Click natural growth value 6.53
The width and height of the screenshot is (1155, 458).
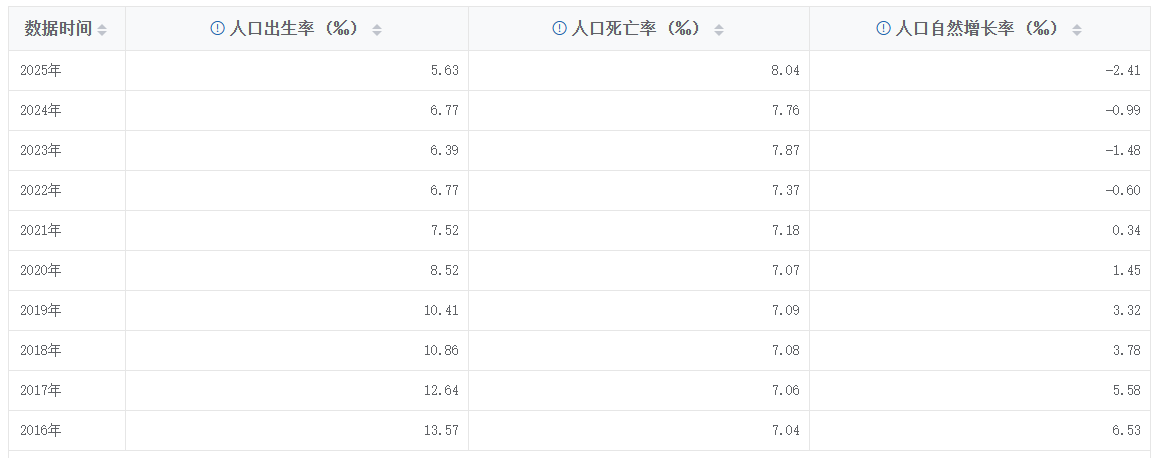point(1127,430)
